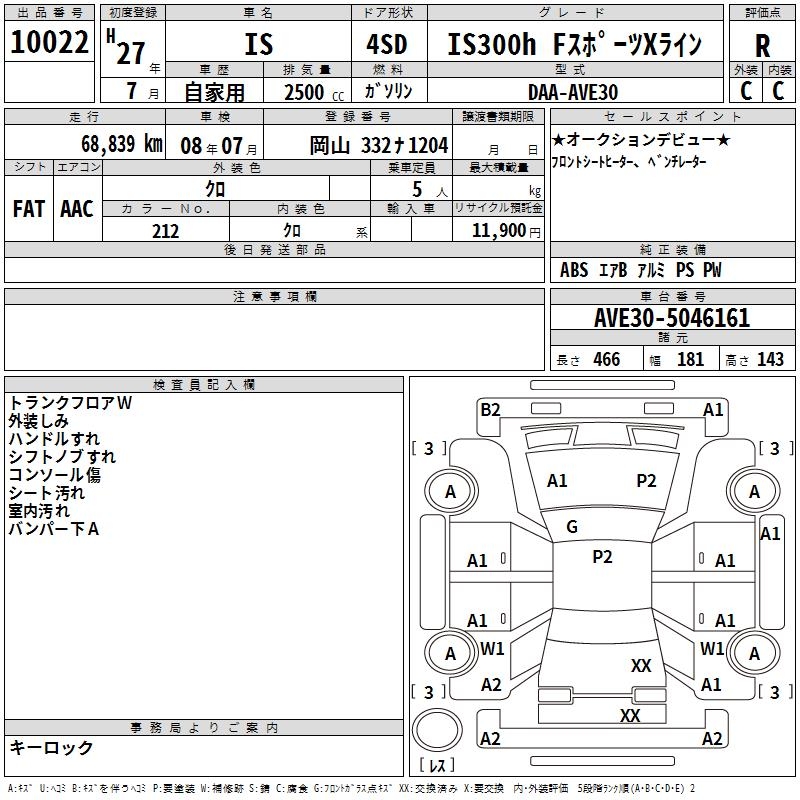Click registration number 岡山 332ナ1204
This screenshot has height=800, width=800.
point(379,146)
